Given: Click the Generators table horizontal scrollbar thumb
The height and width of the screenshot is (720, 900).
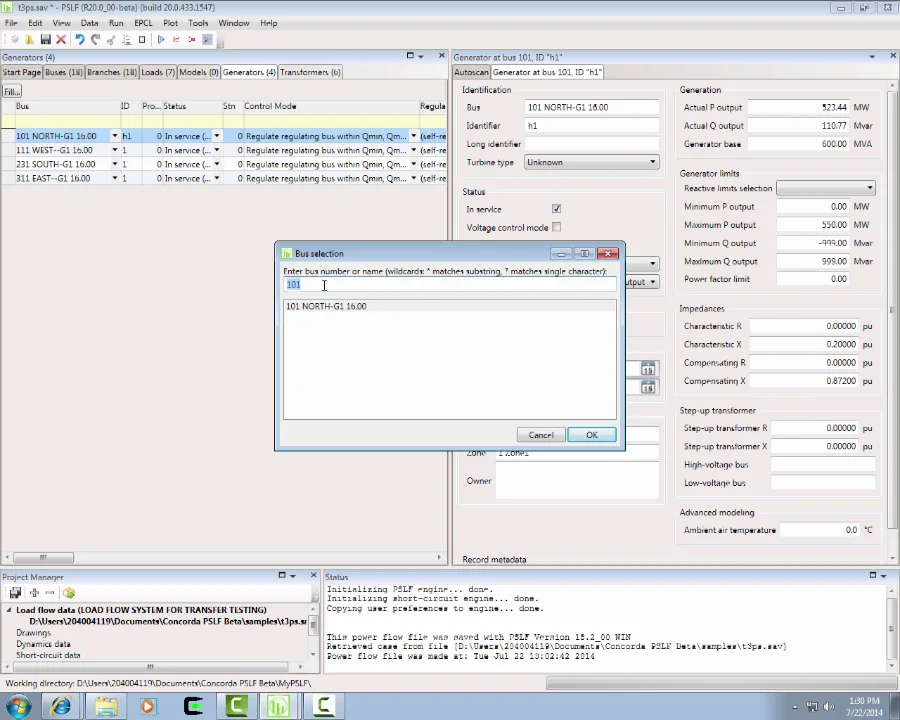Looking at the screenshot, I should tap(43, 558).
